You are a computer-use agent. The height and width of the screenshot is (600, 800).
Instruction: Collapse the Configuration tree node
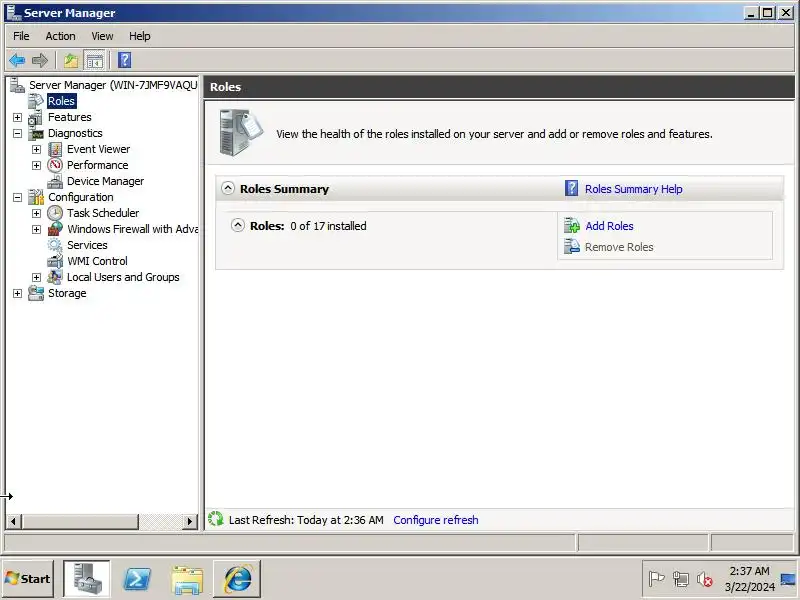point(17,197)
